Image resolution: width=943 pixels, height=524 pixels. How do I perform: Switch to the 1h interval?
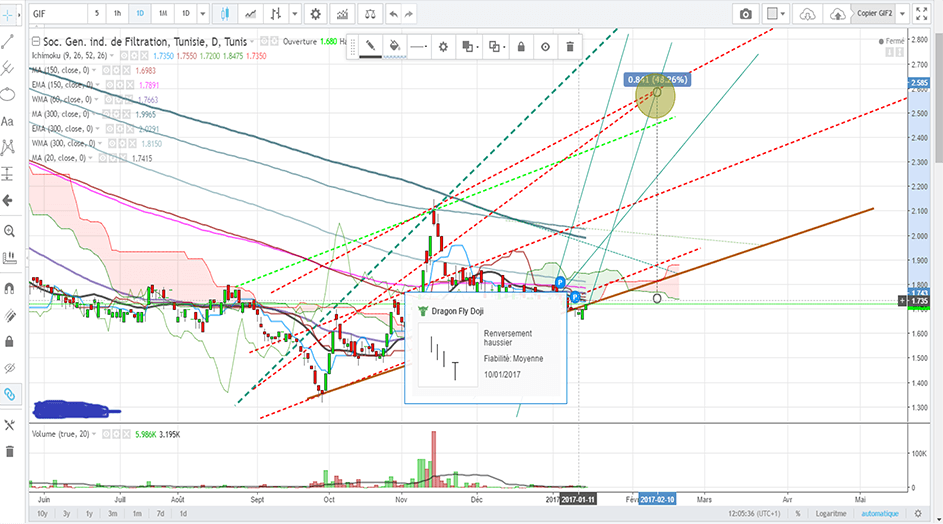(117, 13)
